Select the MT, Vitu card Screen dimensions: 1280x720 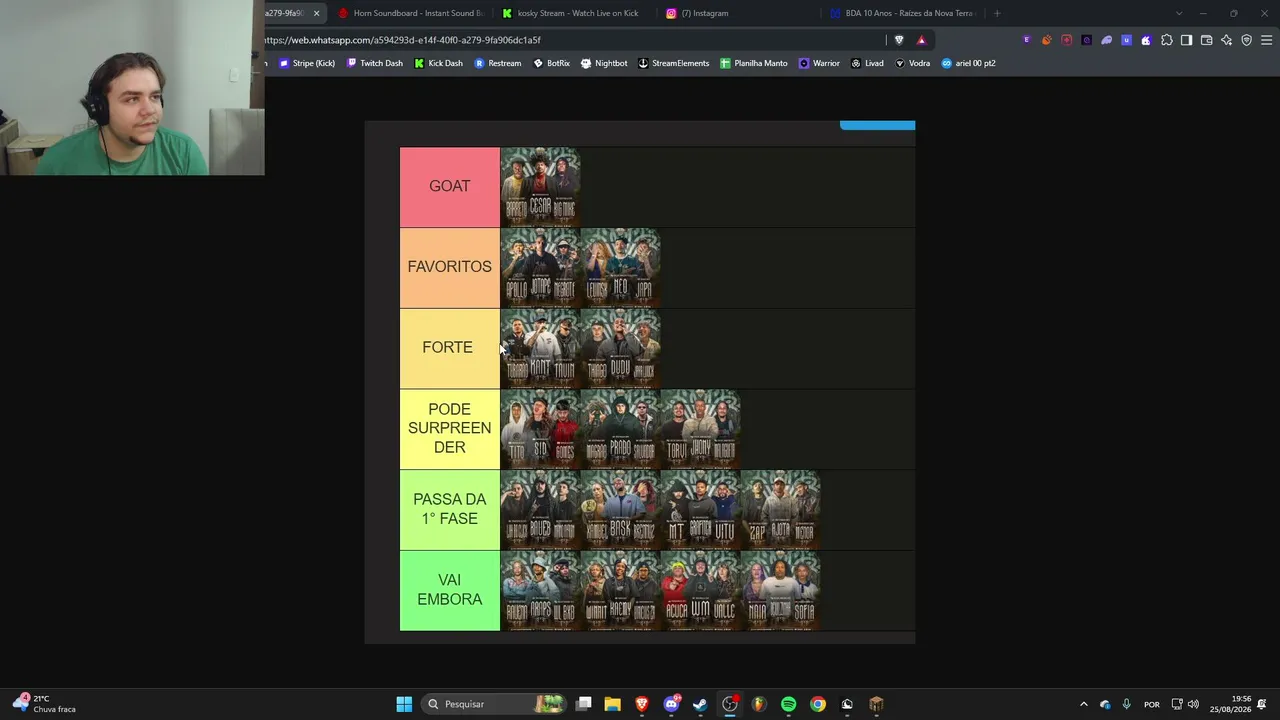tap(700, 510)
